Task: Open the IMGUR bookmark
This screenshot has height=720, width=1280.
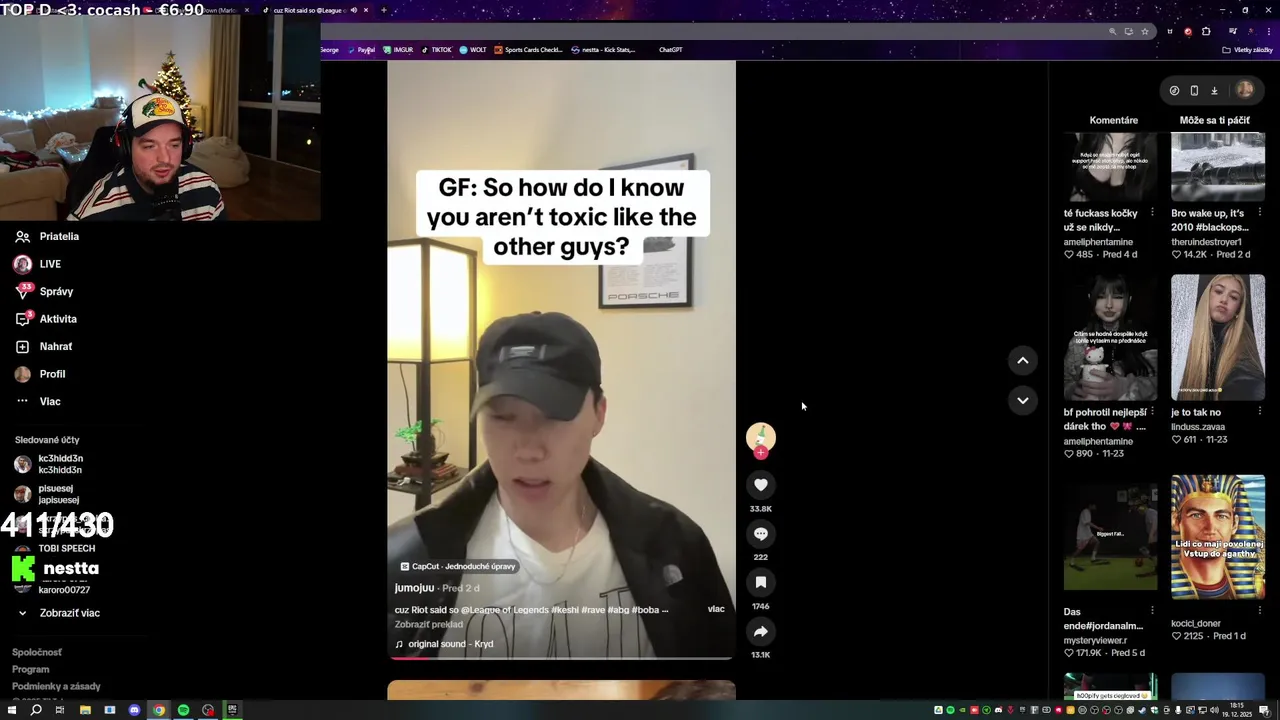Action: (398, 49)
